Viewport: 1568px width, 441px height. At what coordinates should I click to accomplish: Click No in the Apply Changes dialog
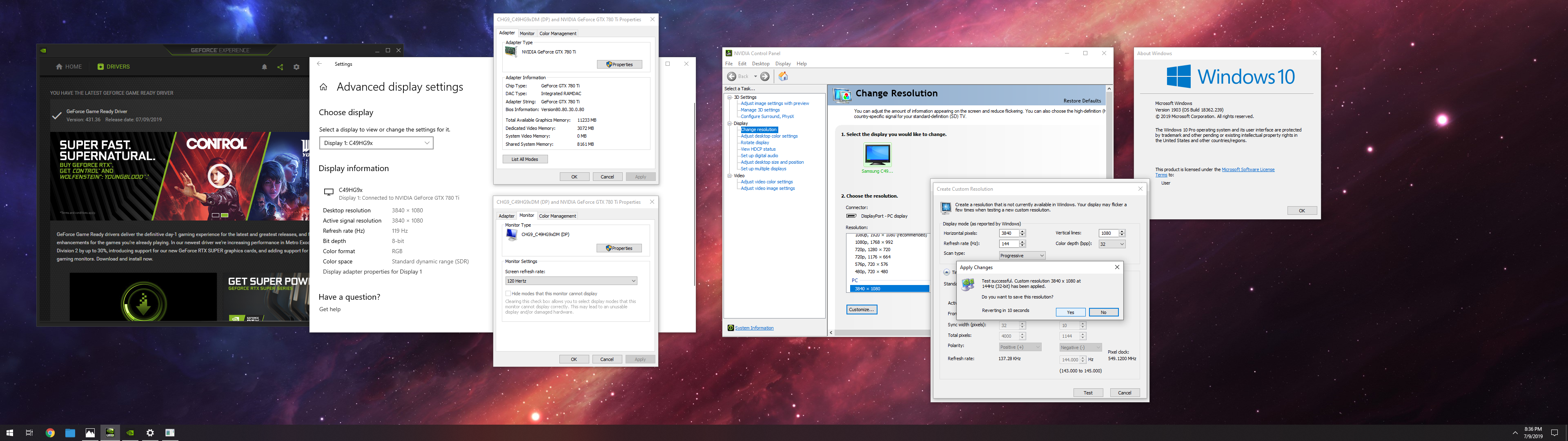[x=1104, y=312]
